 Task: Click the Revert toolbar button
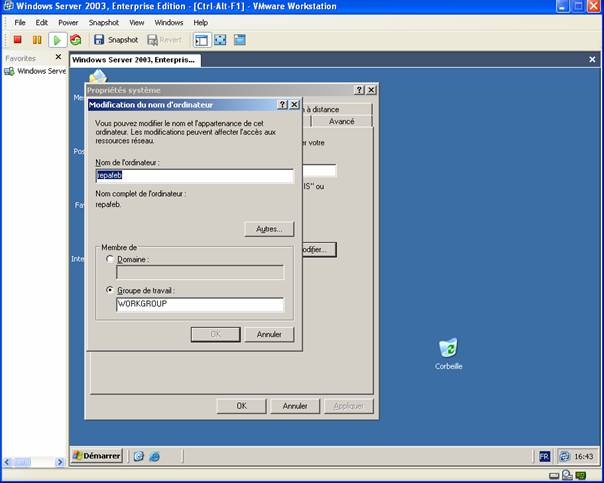point(164,40)
